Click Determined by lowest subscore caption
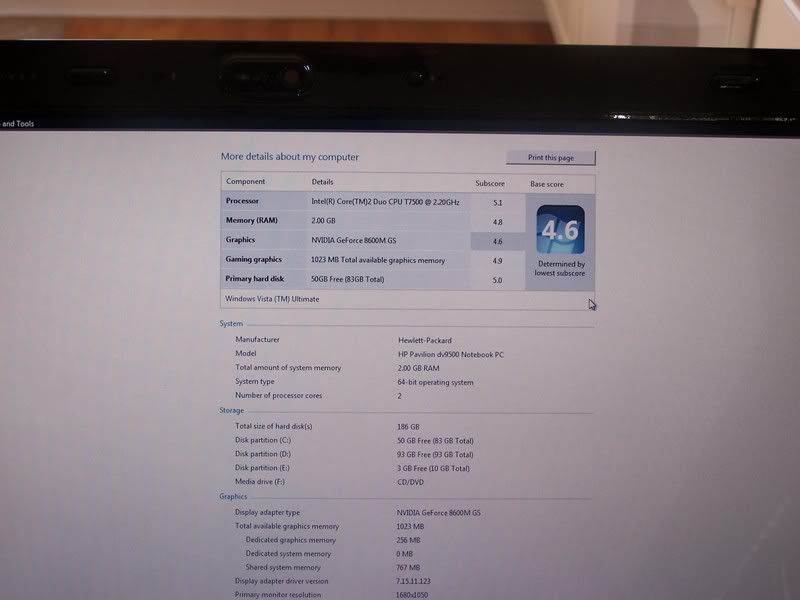 pyautogui.click(x=561, y=269)
